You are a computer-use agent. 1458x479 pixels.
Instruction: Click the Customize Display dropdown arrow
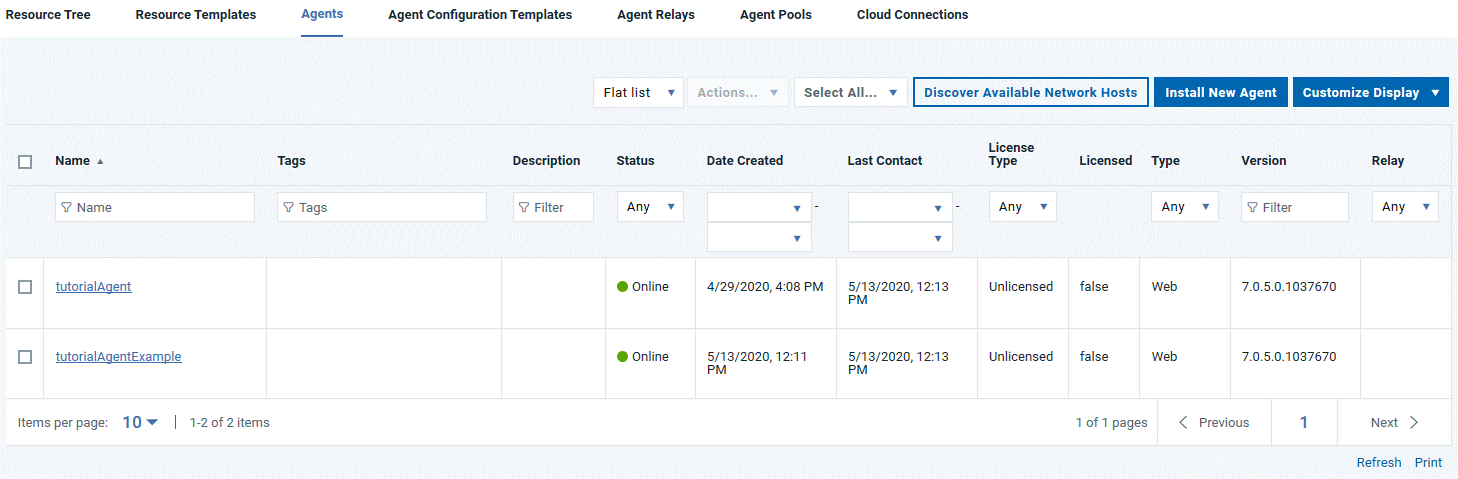(x=1436, y=93)
